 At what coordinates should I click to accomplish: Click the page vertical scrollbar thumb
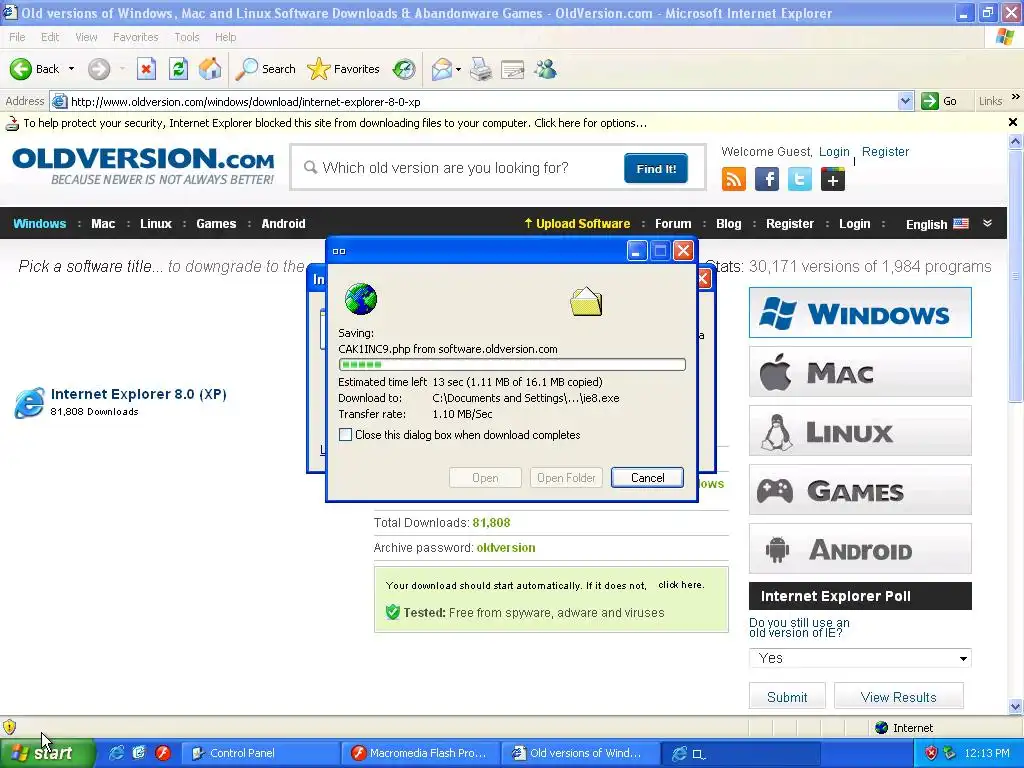pos(1016,274)
